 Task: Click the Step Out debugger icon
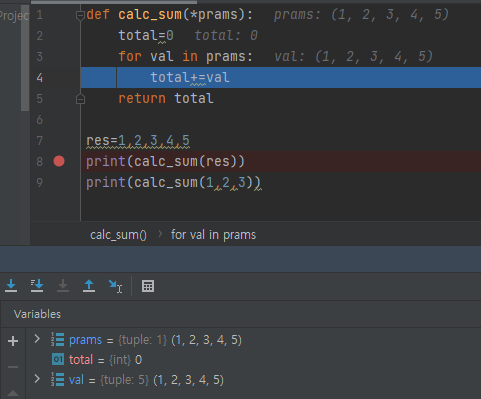coord(89,286)
